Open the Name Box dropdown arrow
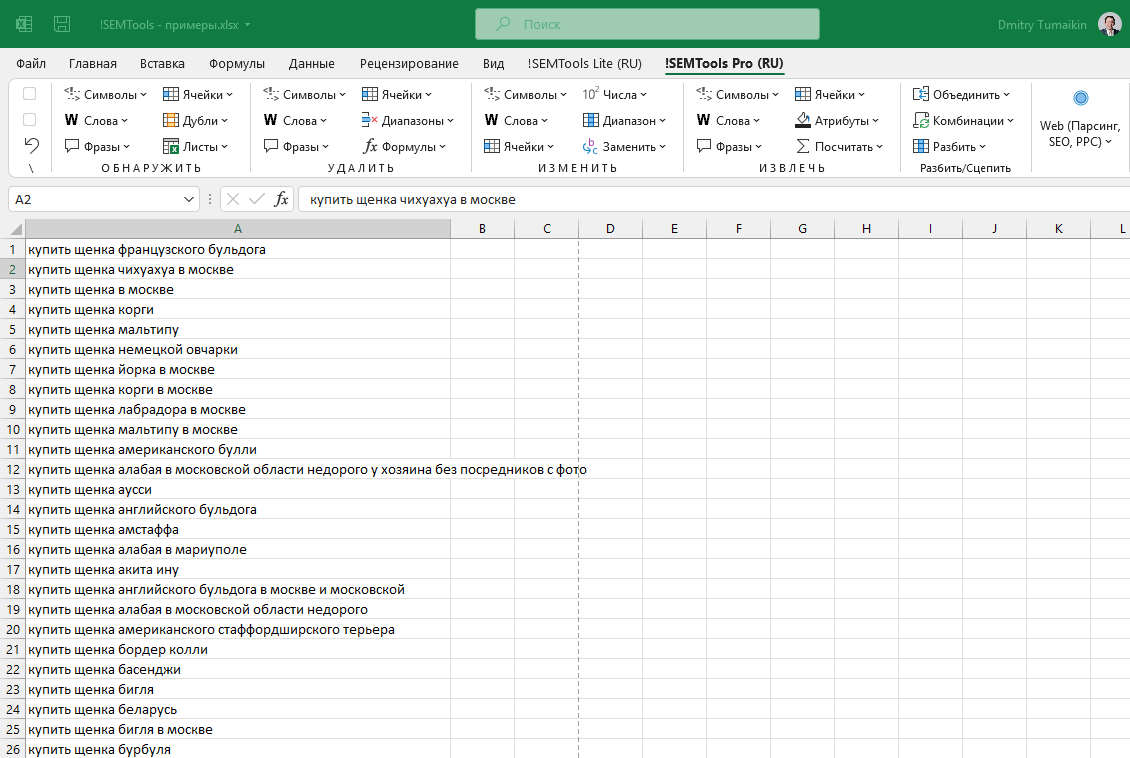The width and height of the screenshot is (1130, 758). 189,200
